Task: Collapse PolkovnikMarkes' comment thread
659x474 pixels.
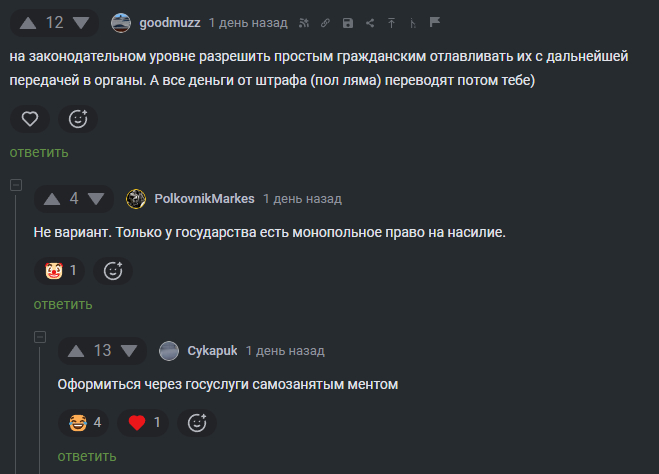Action: coord(16,185)
